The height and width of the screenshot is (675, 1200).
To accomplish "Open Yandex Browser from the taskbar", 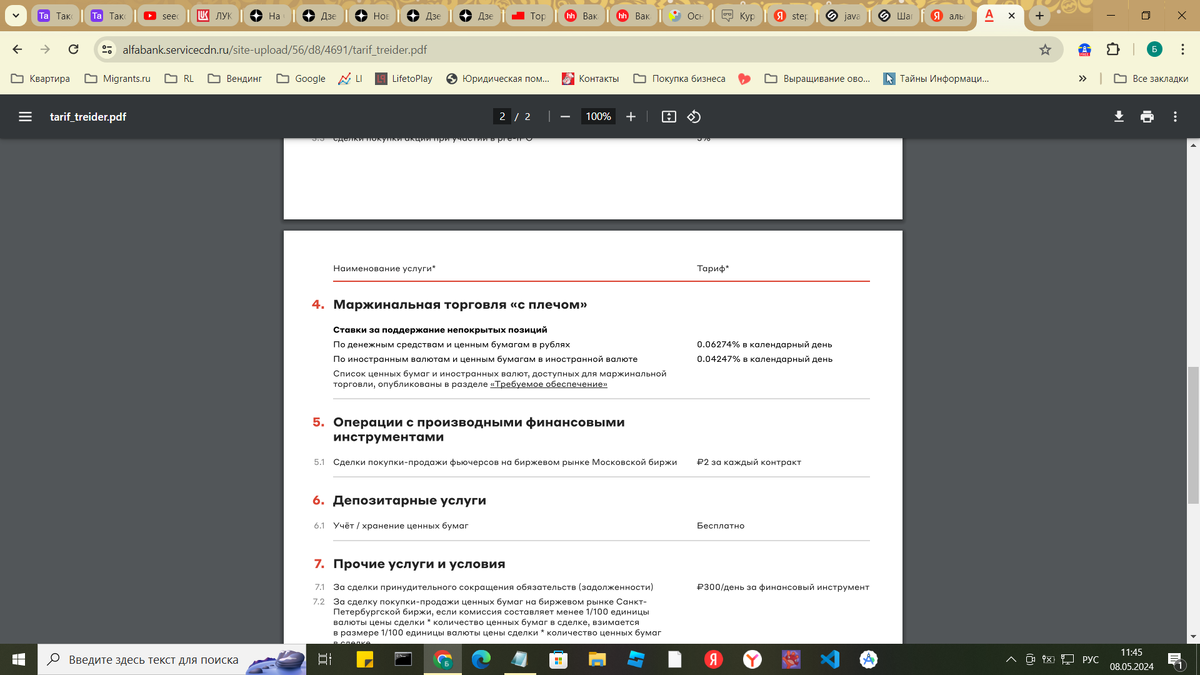I will [x=752, y=660].
